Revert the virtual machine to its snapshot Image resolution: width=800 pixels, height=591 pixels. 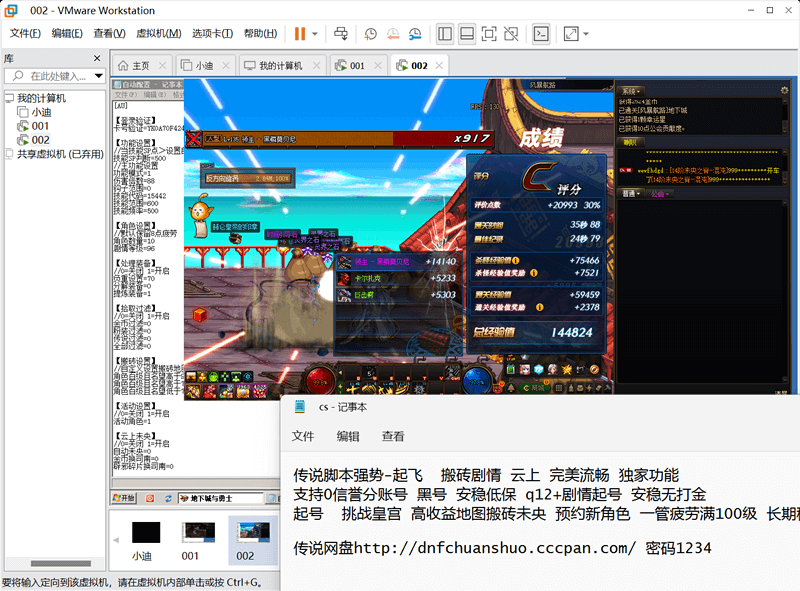[393, 34]
